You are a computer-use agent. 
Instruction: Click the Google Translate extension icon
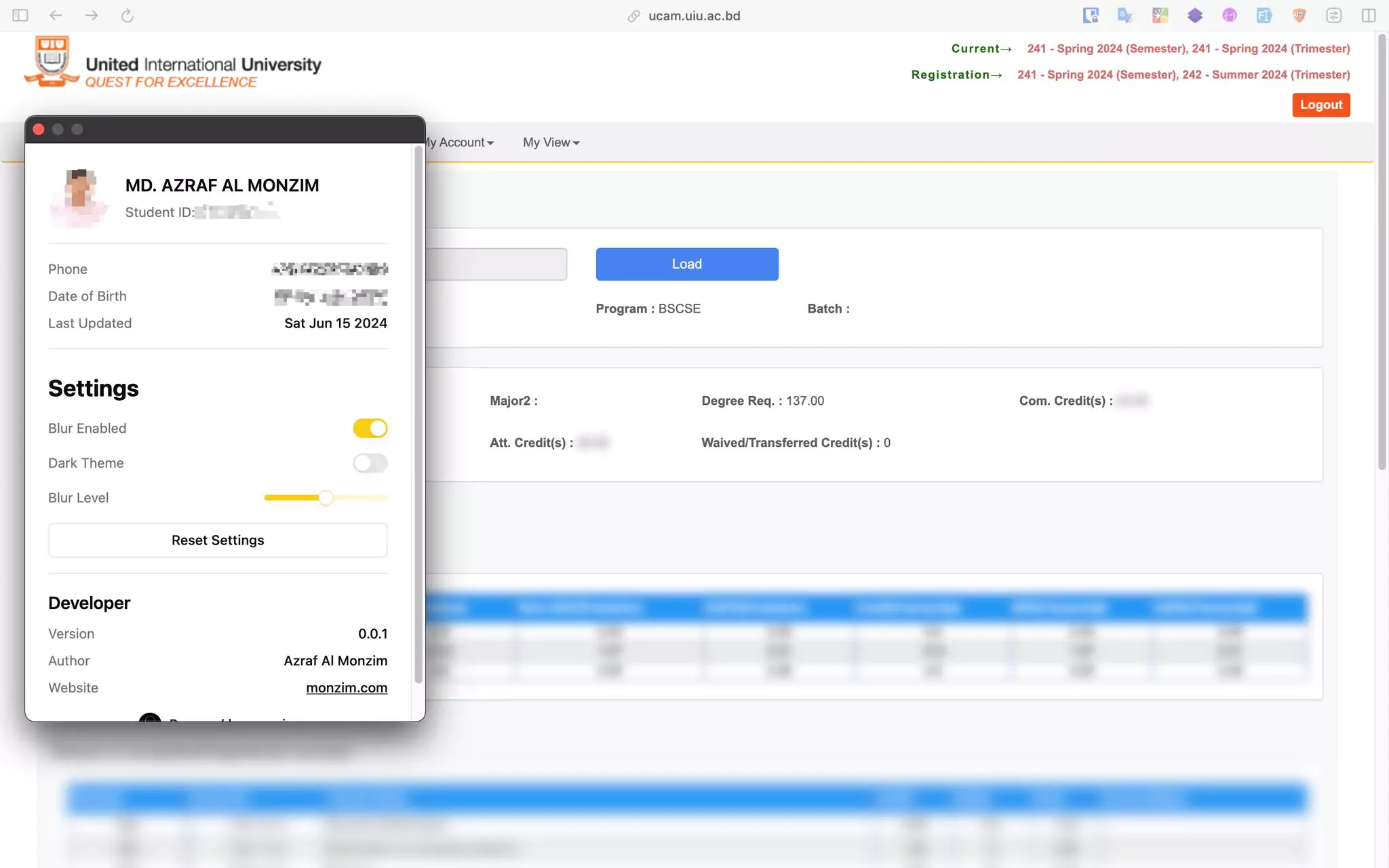[1125, 16]
